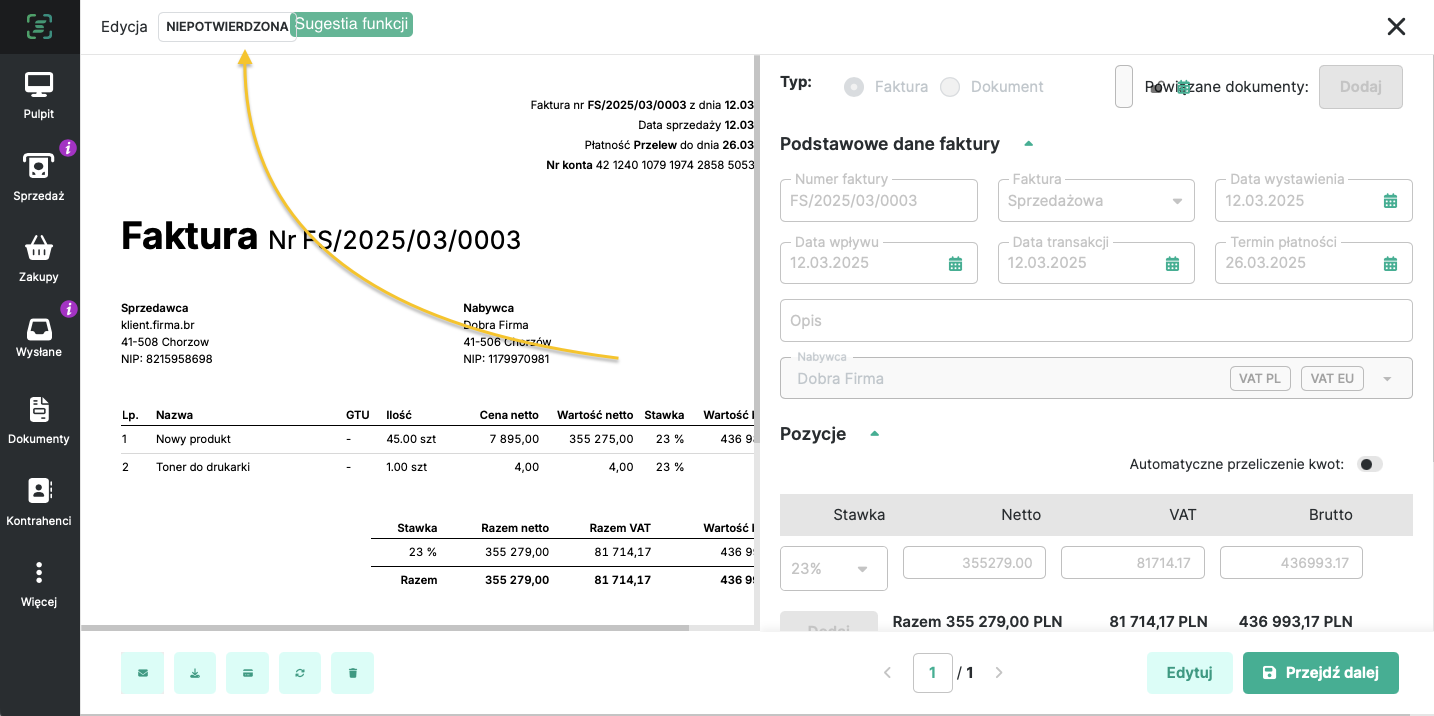Click the payment card icon button

pos(248,673)
